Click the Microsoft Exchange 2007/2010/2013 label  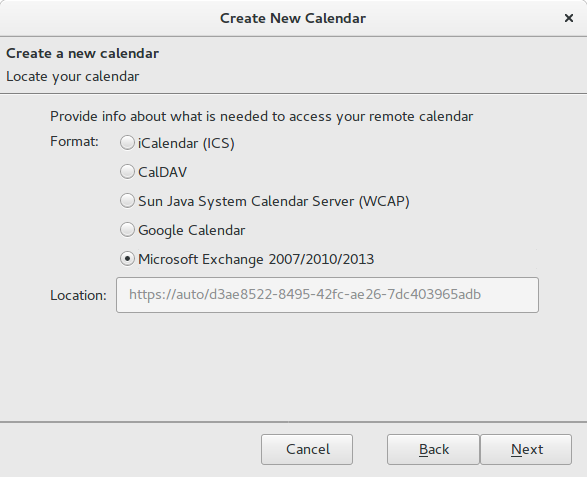[256, 259]
